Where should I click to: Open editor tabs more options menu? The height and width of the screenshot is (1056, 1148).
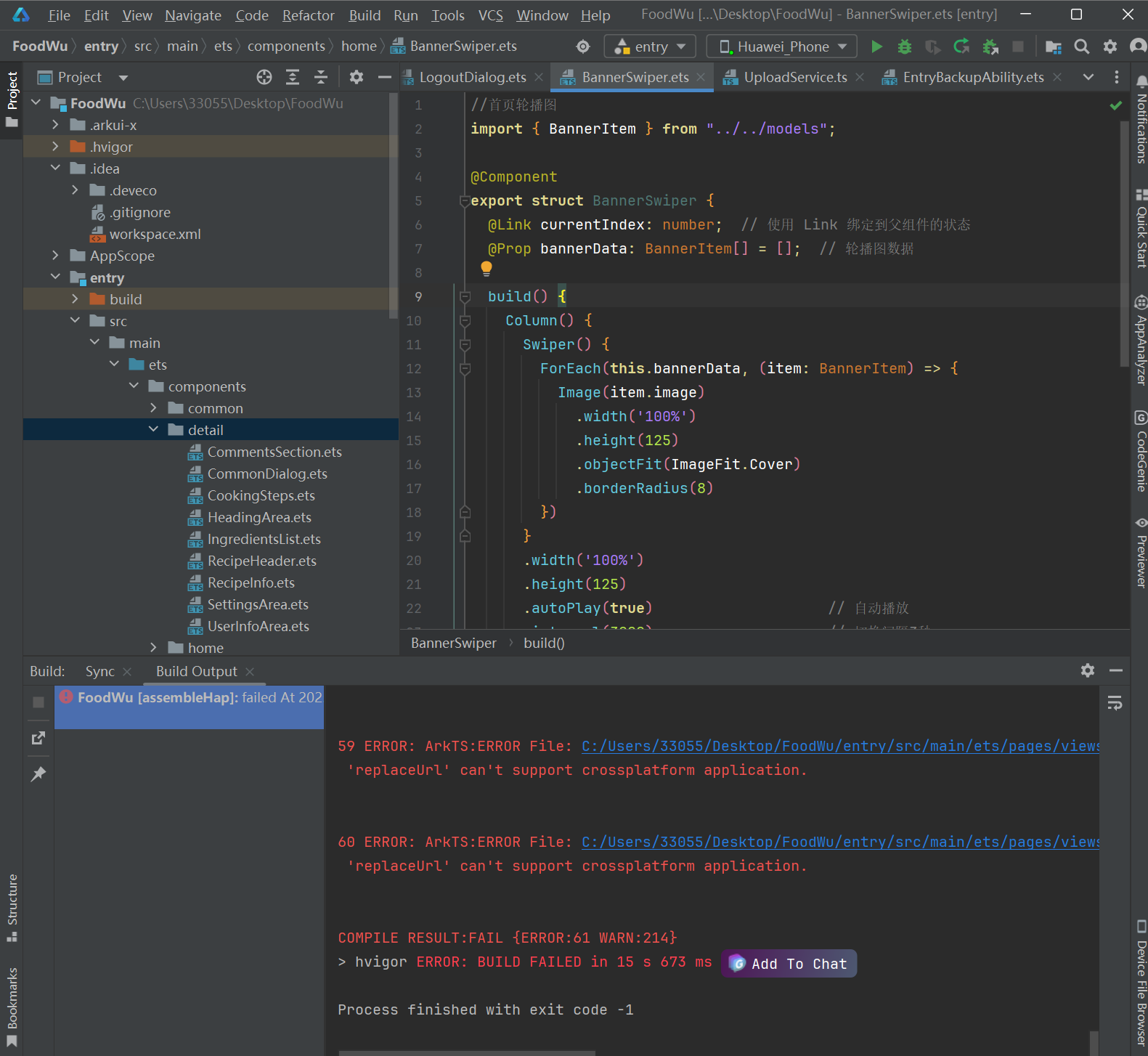point(1117,77)
